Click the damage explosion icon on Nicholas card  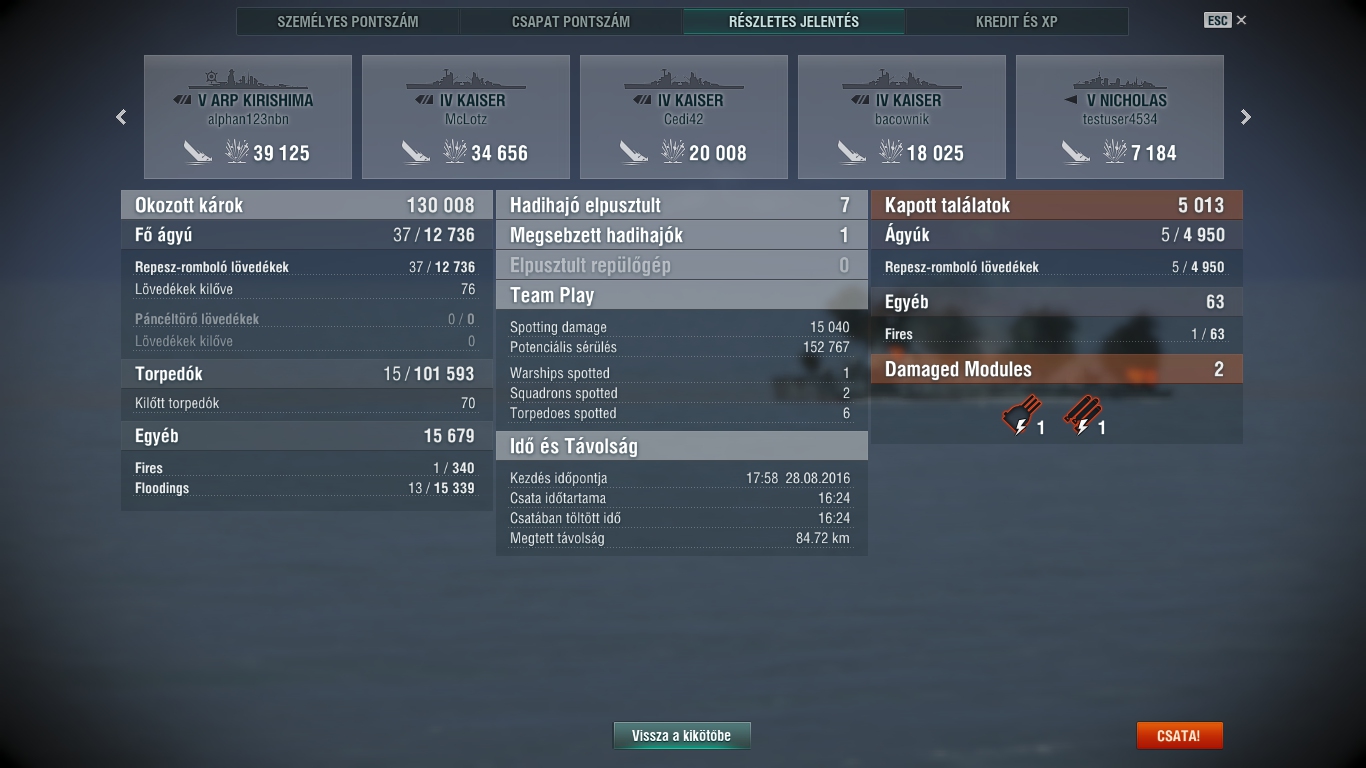pyautogui.click(x=1114, y=152)
